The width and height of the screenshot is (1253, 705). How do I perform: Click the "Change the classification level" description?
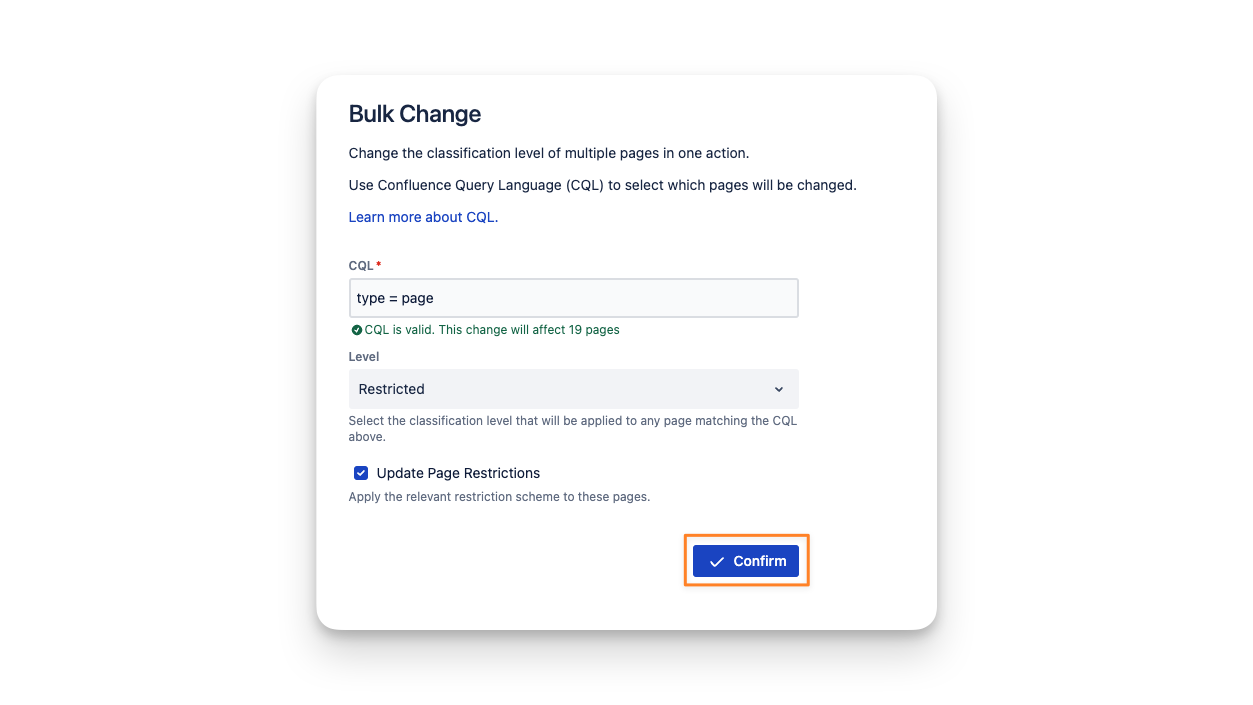(x=549, y=153)
